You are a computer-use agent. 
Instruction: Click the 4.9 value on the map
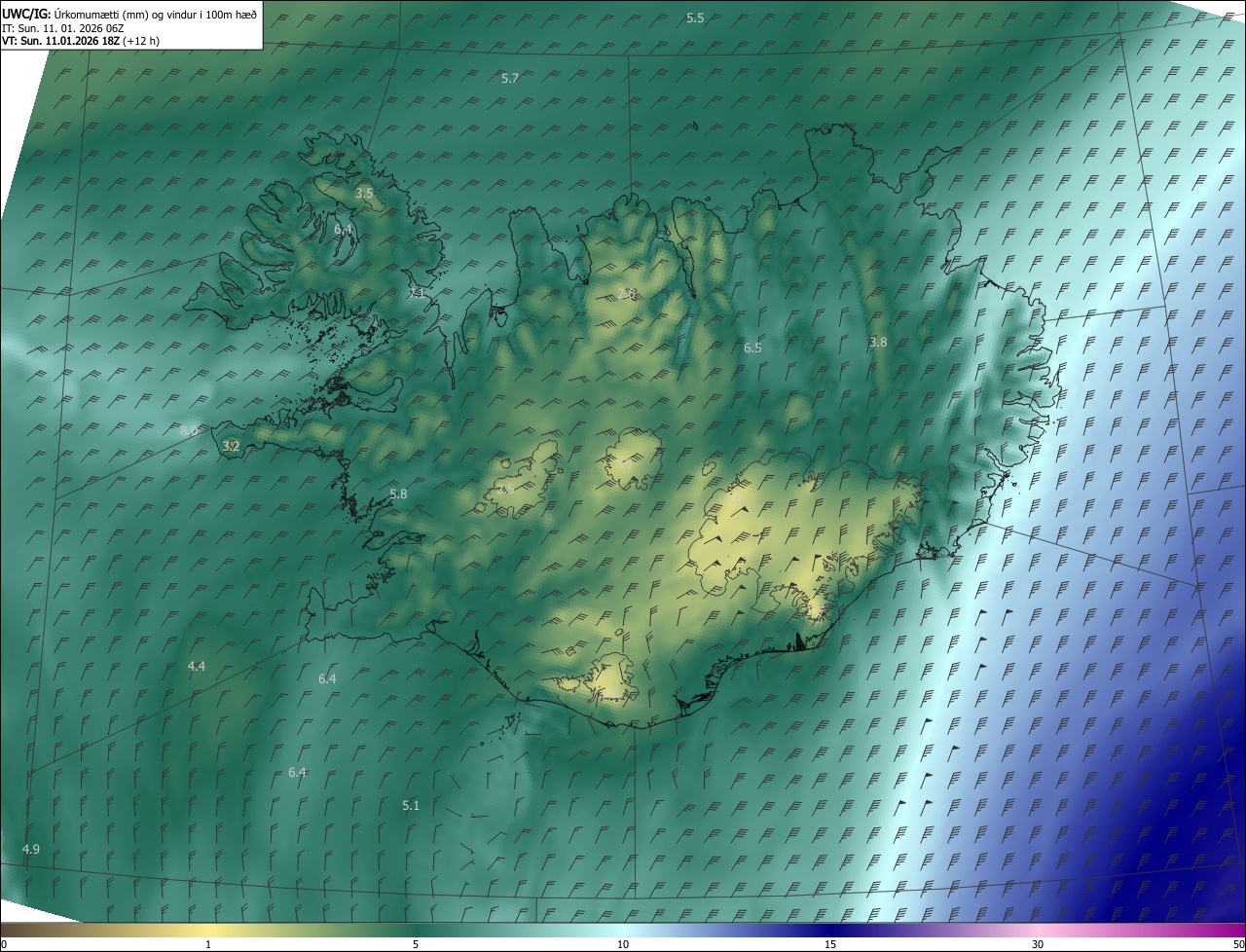point(31,850)
